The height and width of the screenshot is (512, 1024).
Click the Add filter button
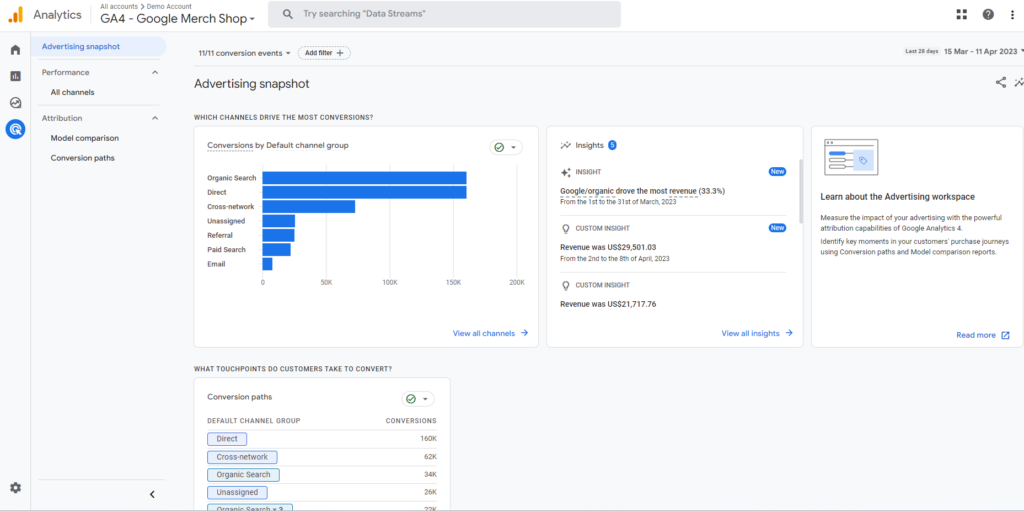pos(324,53)
